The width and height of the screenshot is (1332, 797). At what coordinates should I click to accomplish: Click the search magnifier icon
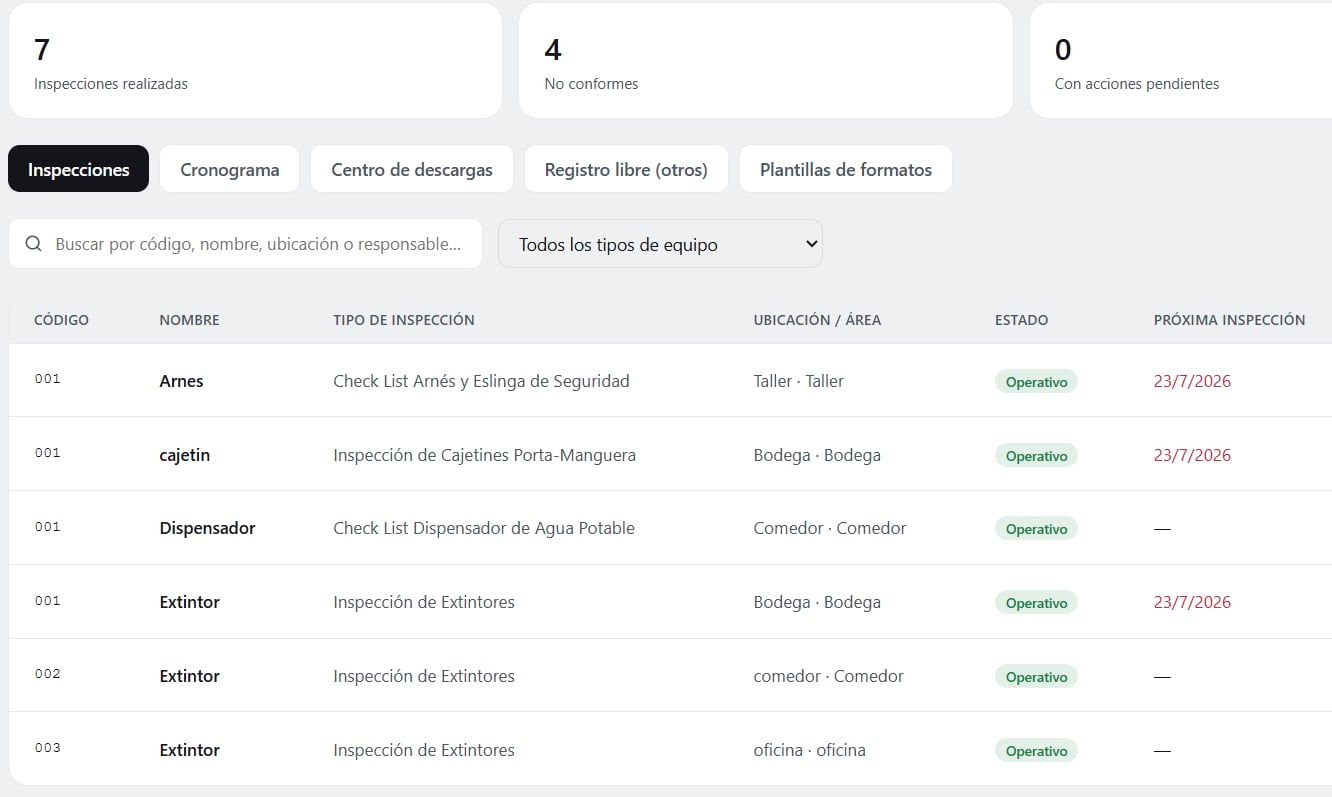coord(34,244)
